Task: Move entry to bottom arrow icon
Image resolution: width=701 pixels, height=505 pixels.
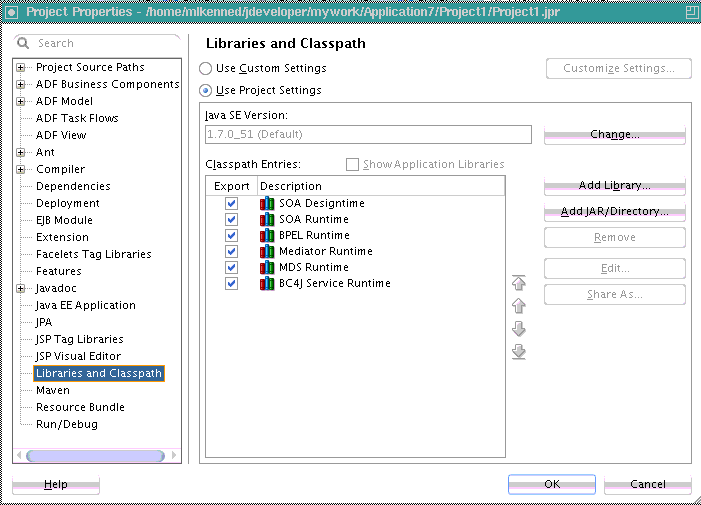Action: pos(519,352)
